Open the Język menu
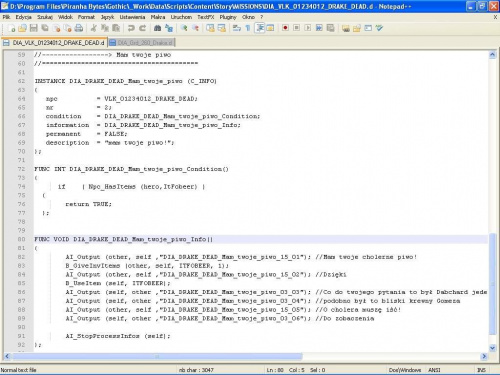 pos(107,17)
